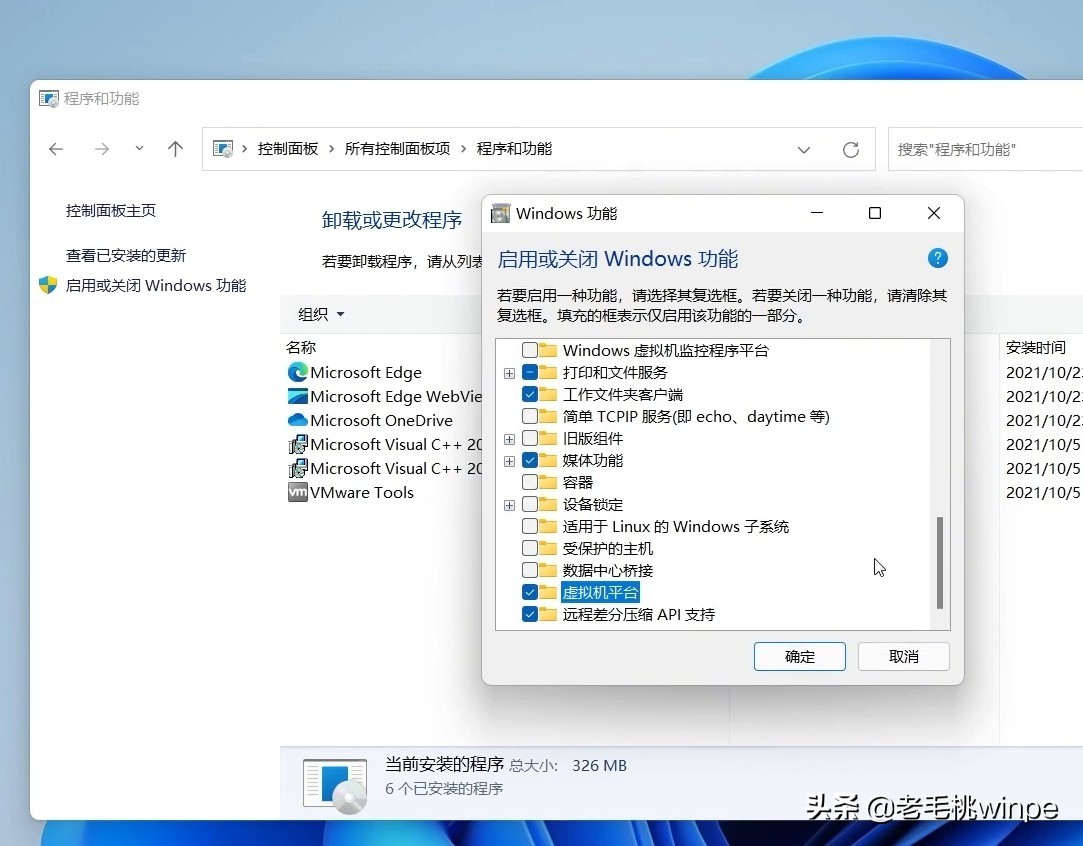Sort list by 名称 column header
Image resolution: width=1083 pixels, height=846 pixels.
tap(301, 347)
